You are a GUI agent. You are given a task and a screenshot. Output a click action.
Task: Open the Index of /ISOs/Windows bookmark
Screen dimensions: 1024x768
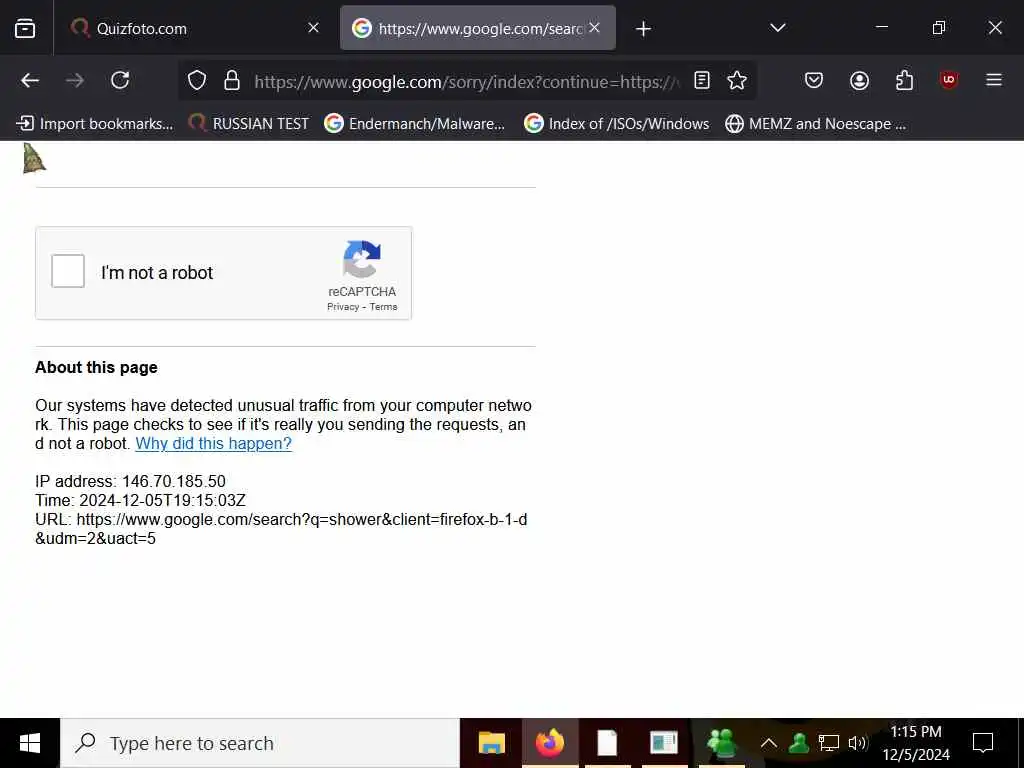pyautogui.click(x=617, y=123)
